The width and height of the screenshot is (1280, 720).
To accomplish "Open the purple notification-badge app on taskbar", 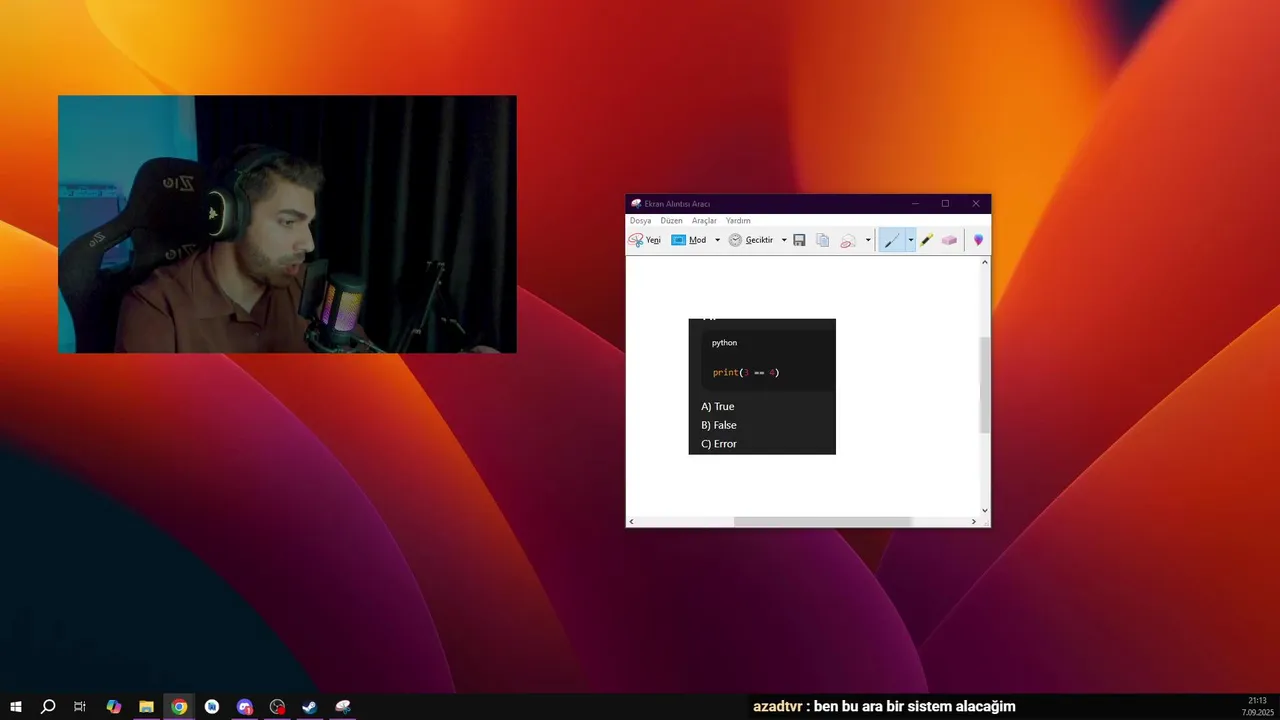I will (245, 707).
